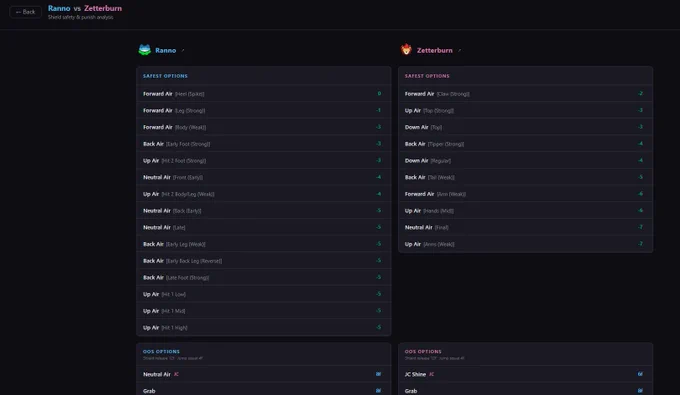The image size is (680, 395).
Task: Select Ranno Up Air Hit 1 Mid row
Action: pyautogui.click(x=264, y=311)
